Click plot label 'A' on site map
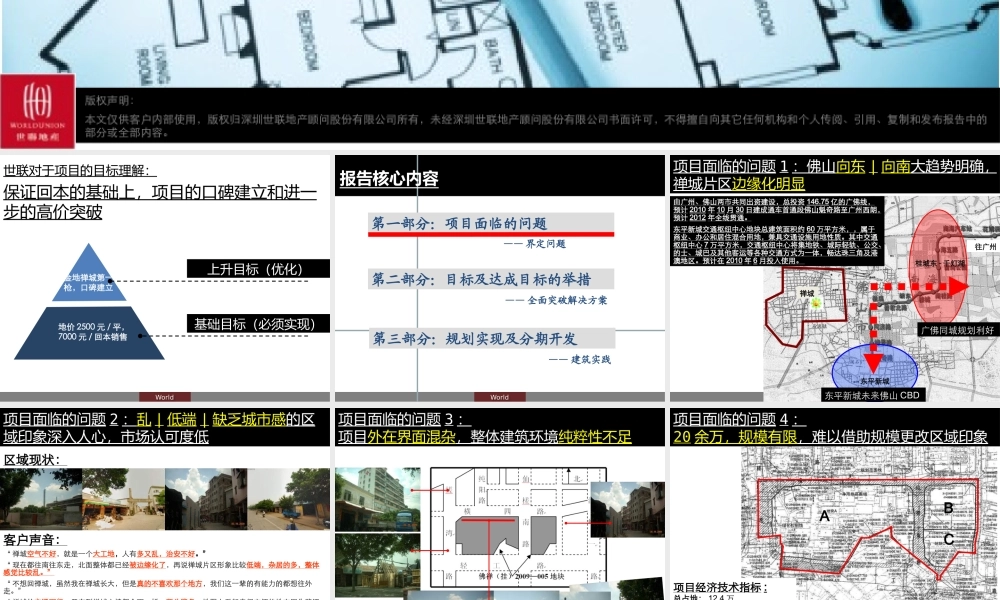The height and width of the screenshot is (600, 1000). point(824,516)
